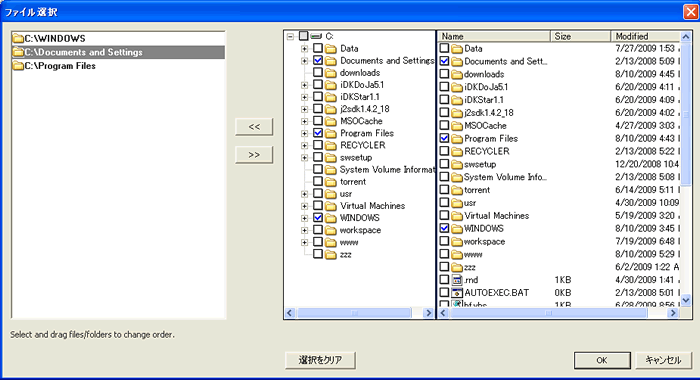
Task: Expand the Program Files tree node
Action: point(304,133)
